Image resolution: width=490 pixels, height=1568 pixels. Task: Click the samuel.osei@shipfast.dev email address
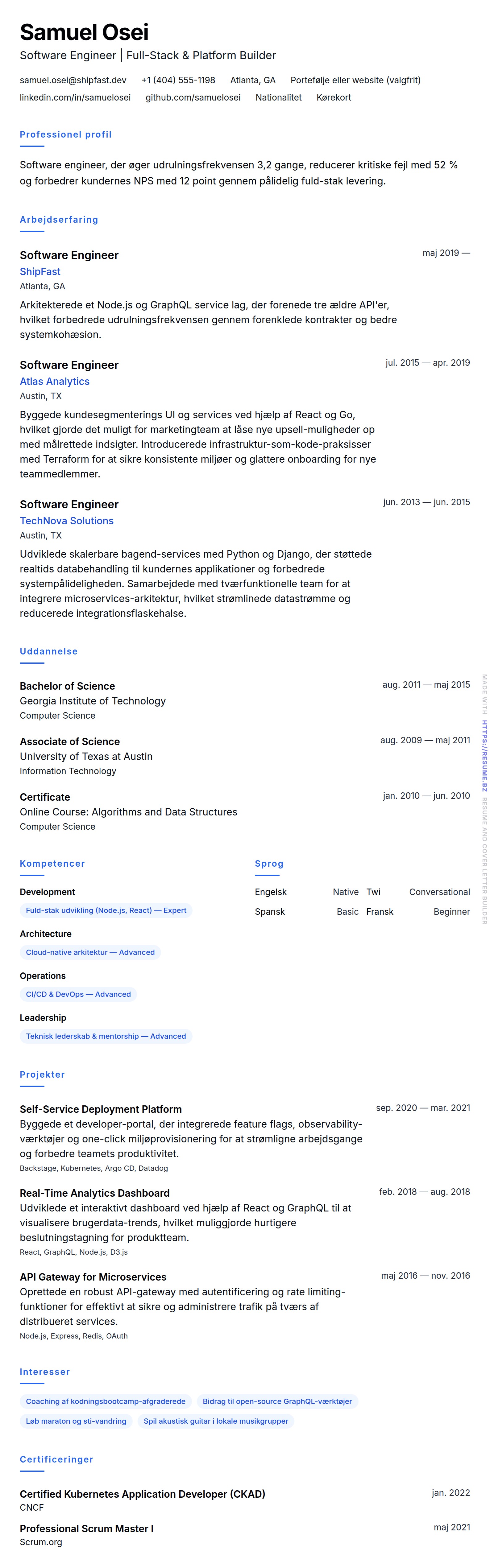[x=73, y=80]
